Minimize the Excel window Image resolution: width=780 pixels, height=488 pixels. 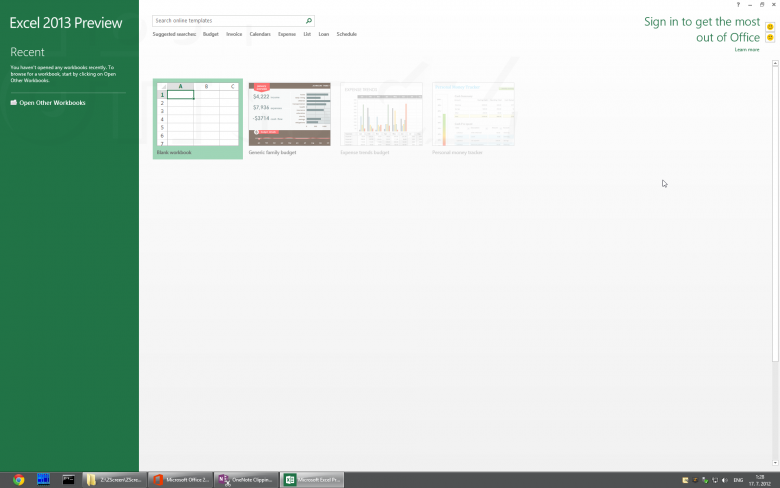(x=750, y=4)
